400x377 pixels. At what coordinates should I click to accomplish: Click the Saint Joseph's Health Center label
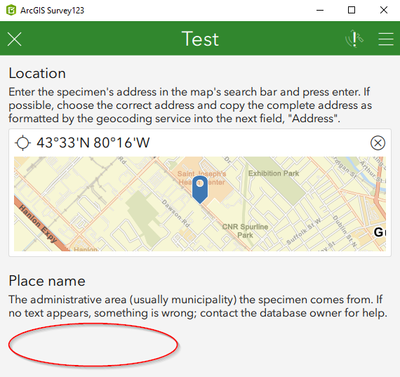201,178
